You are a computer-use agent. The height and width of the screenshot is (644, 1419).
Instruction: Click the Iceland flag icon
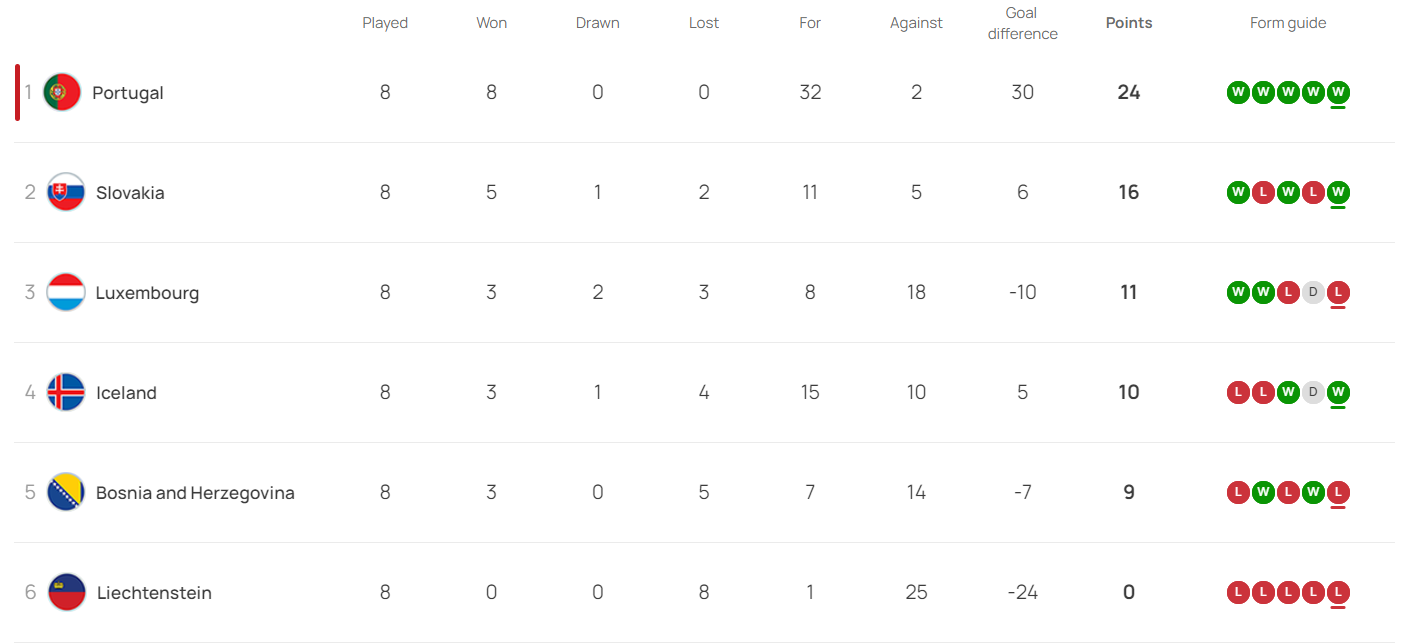(x=66, y=392)
